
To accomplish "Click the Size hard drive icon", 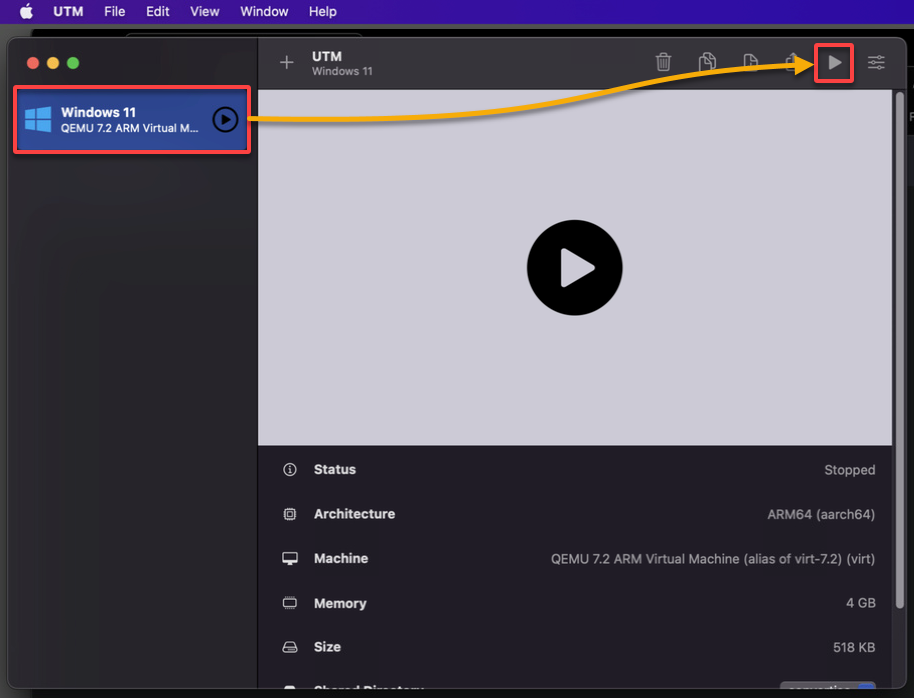I will pyautogui.click(x=290, y=647).
